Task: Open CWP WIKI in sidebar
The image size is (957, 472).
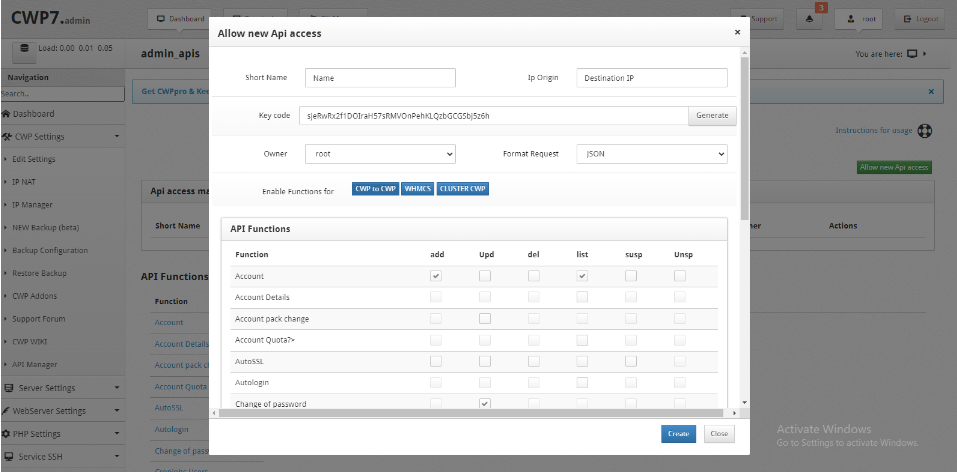Action: [x=30, y=342]
